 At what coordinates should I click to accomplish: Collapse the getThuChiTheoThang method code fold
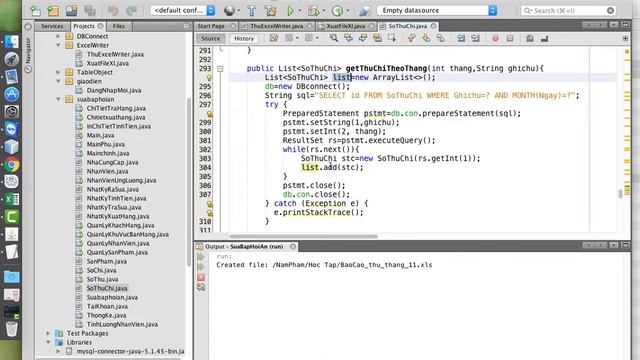tap(220, 69)
